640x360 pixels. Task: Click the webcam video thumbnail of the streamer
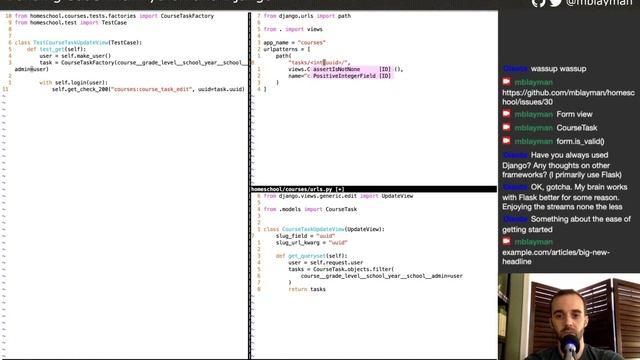pos(569,316)
